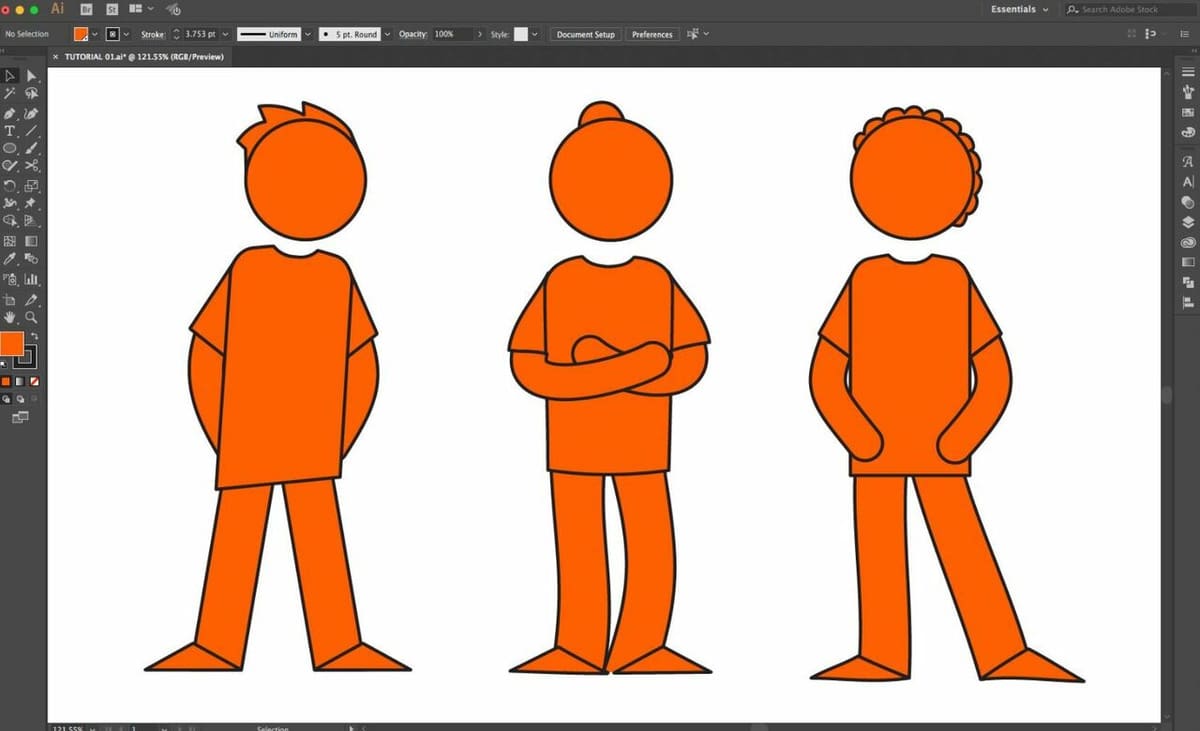Select the Symbol Sprayer tool
Image resolution: width=1200 pixels, height=731 pixels.
(10, 280)
